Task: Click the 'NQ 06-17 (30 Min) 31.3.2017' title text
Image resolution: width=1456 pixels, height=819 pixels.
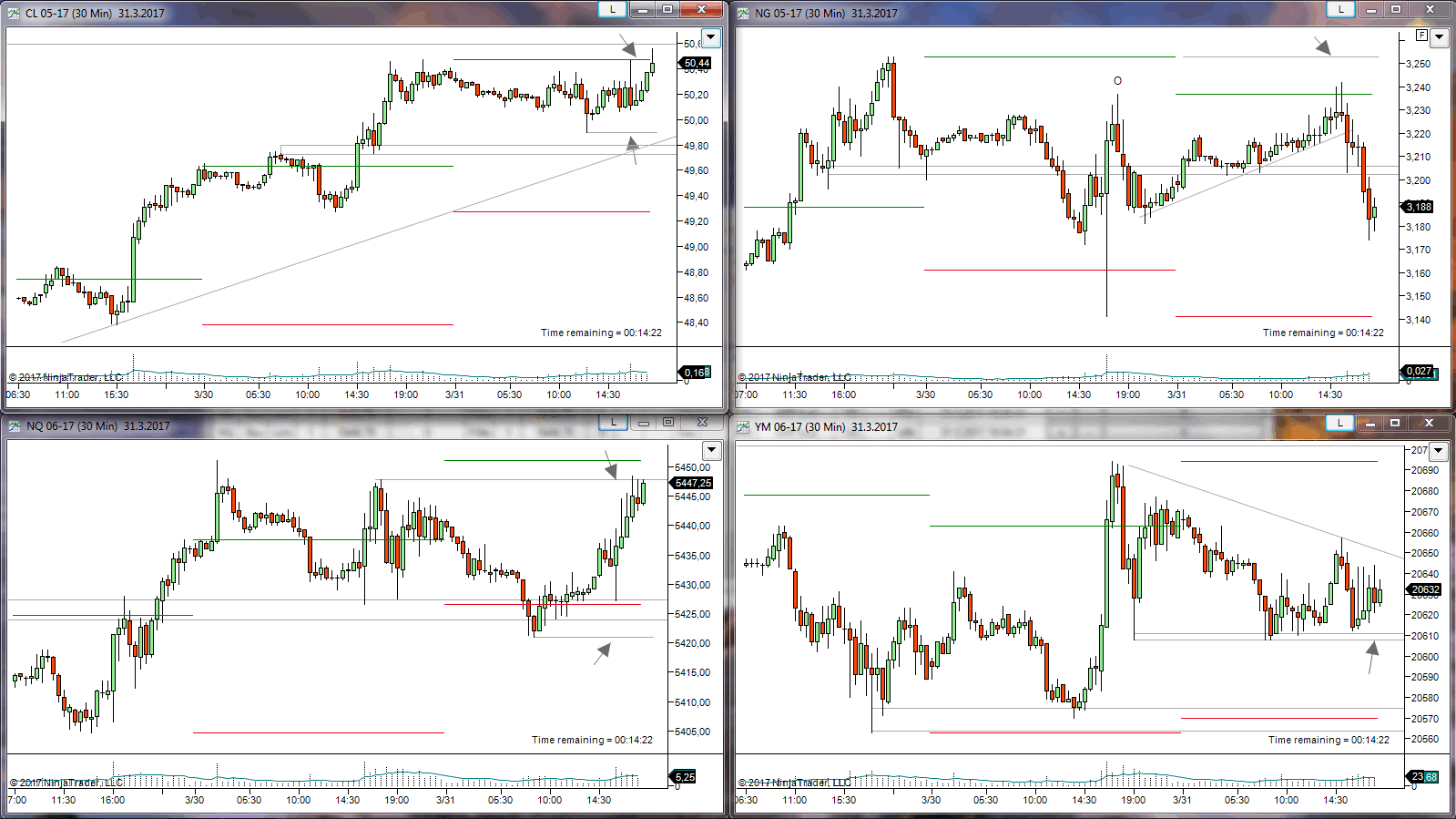Action: click(x=97, y=426)
